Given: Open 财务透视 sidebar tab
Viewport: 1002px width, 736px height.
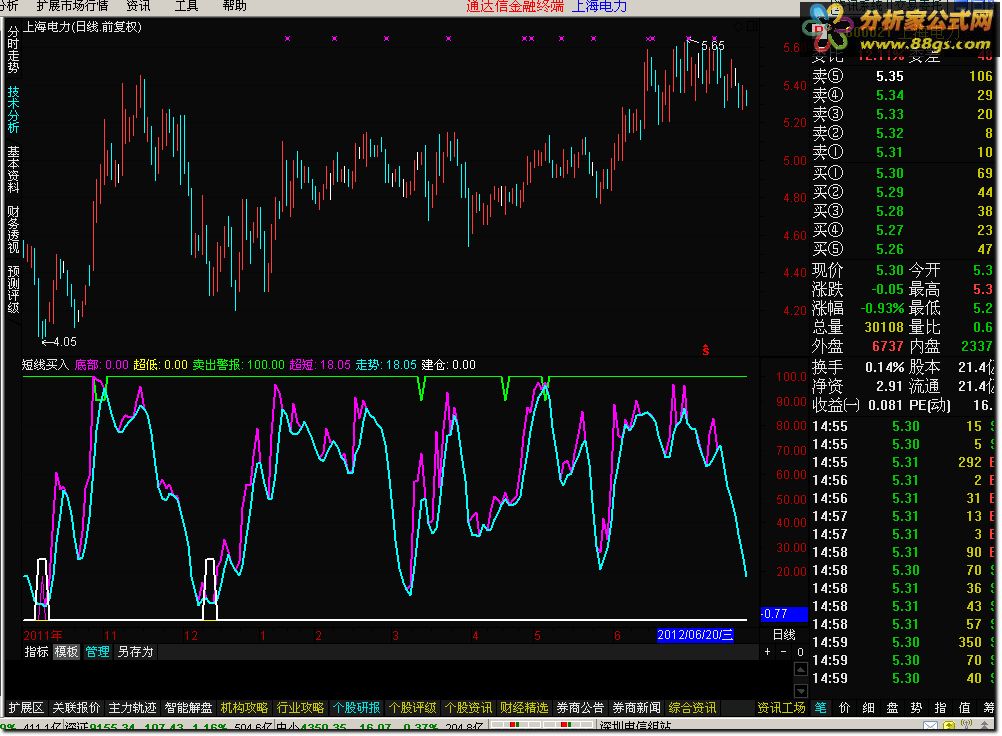Looking at the screenshot, I should coord(13,229).
